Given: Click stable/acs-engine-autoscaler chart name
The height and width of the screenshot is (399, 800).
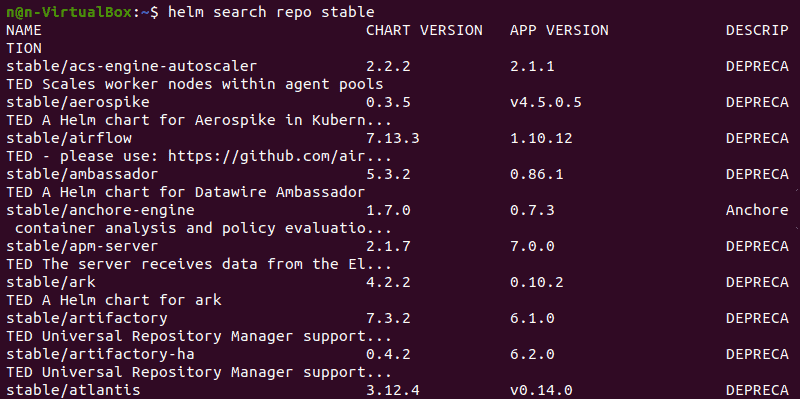Looking at the screenshot, I should pyautogui.click(x=131, y=67).
